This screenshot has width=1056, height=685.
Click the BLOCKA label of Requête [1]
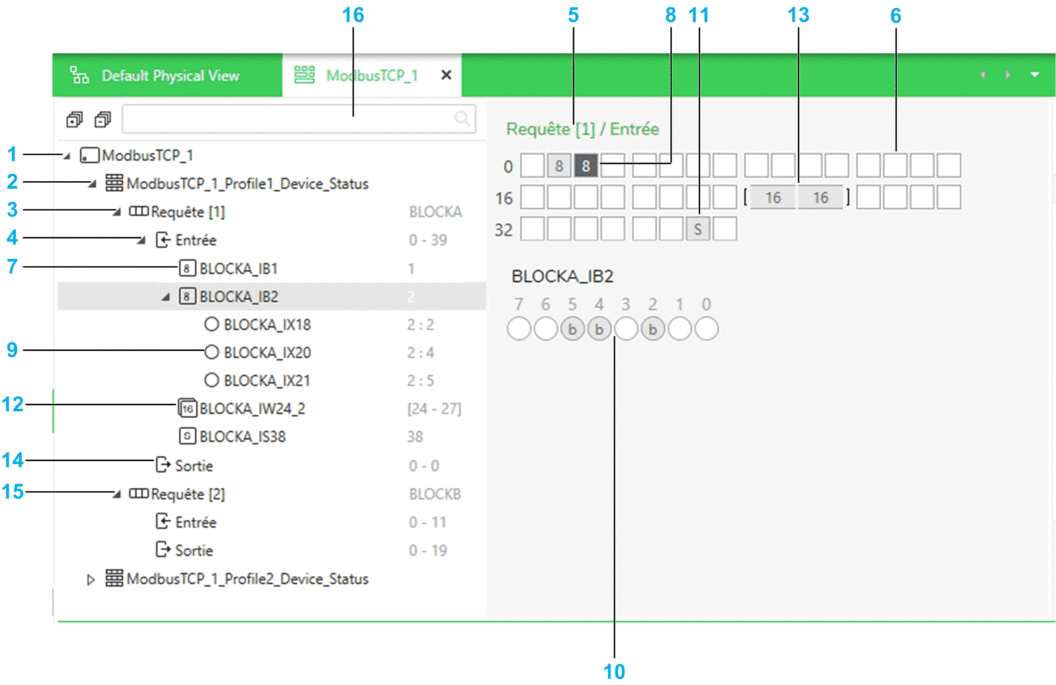[435, 212]
